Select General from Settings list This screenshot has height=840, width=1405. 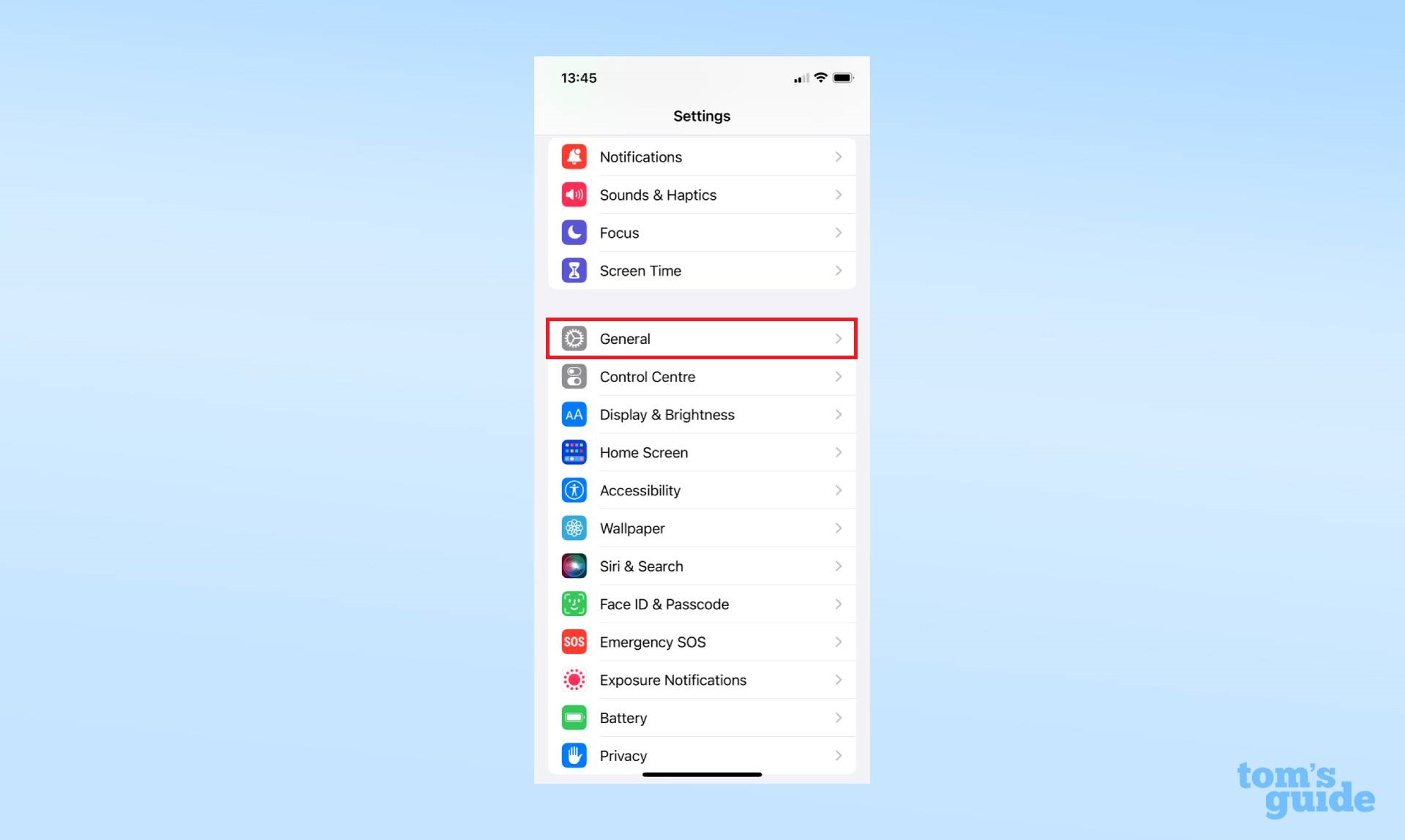(x=702, y=338)
